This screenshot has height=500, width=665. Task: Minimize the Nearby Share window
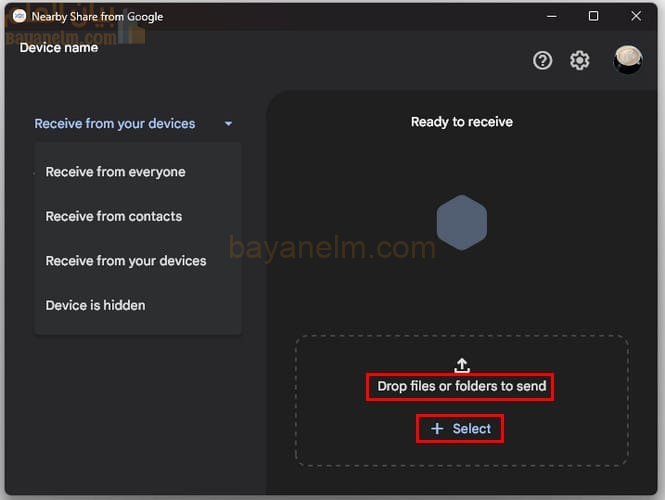(x=549, y=16)
